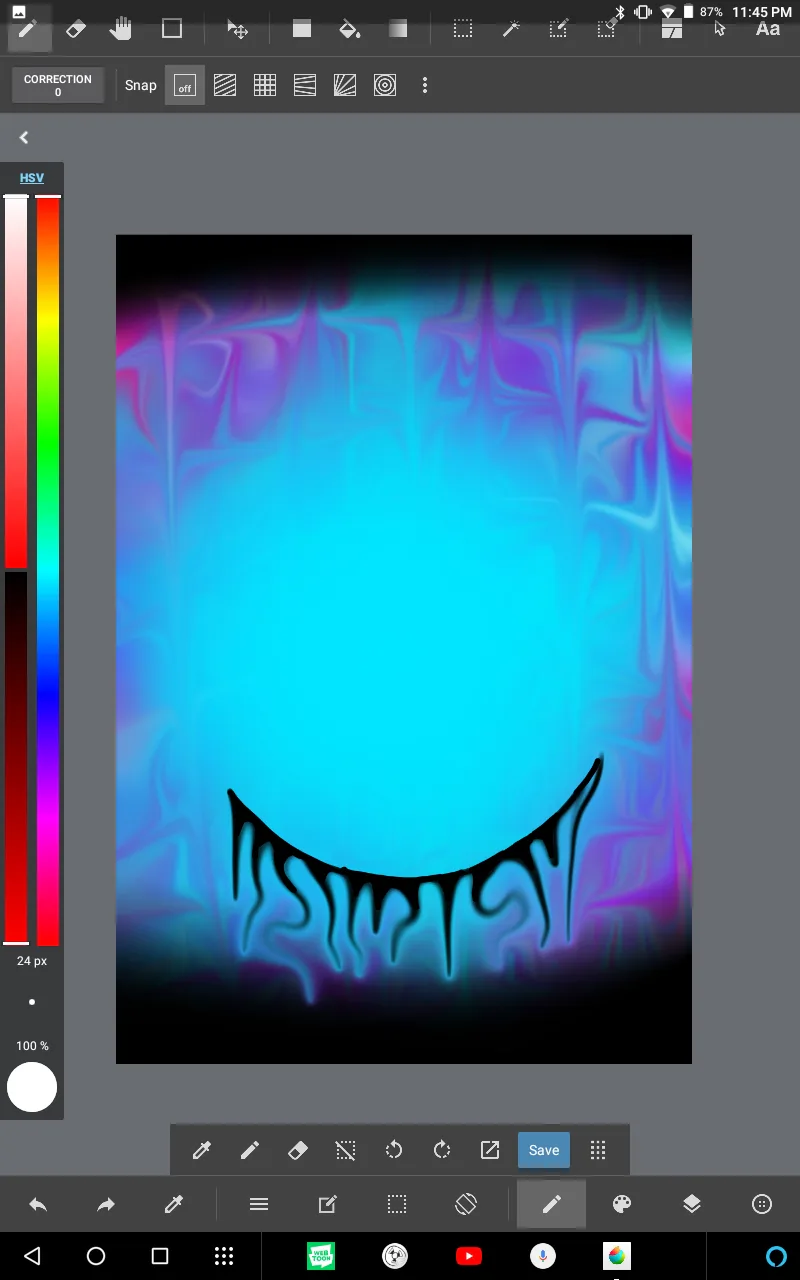Select the filled rectangle Fill tool
Image resolution: width=800 pixels, height=1280 pixels.
pyautogui.click(x=302, y=29)
